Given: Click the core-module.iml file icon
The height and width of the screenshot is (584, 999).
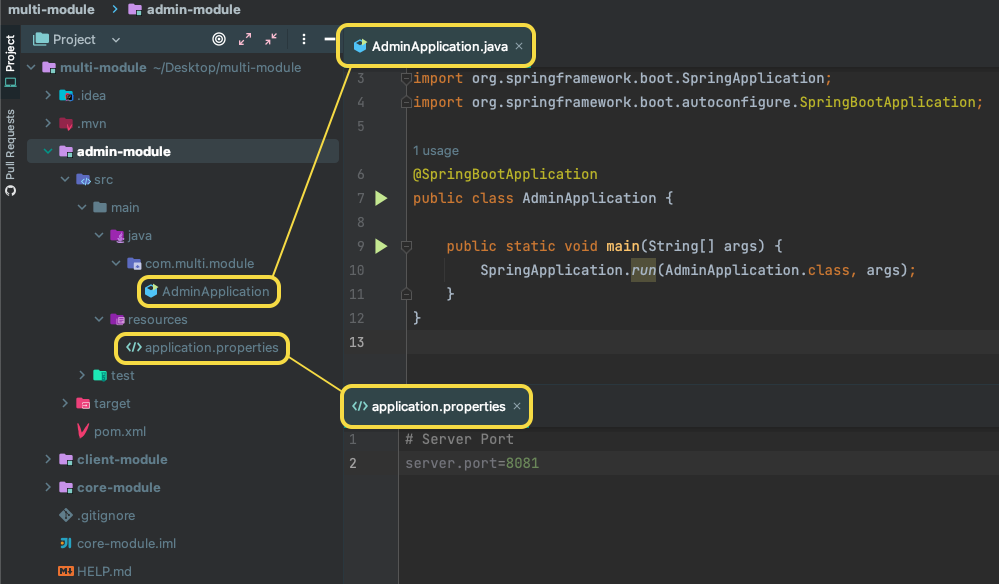Looking at the screenshot, I should 66,543.
